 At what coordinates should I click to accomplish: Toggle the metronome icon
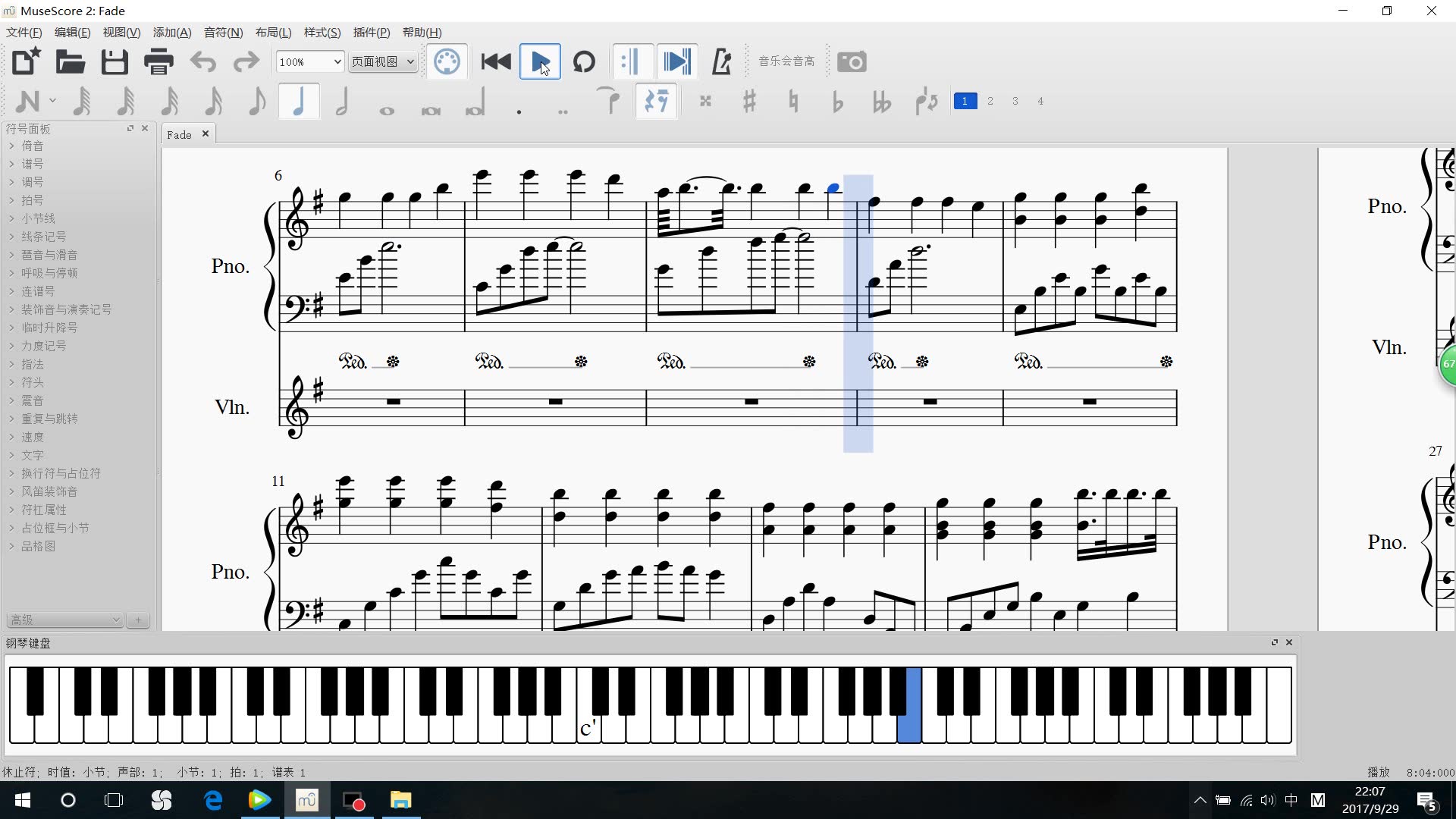pyautogui.click(x=721, y=62)
